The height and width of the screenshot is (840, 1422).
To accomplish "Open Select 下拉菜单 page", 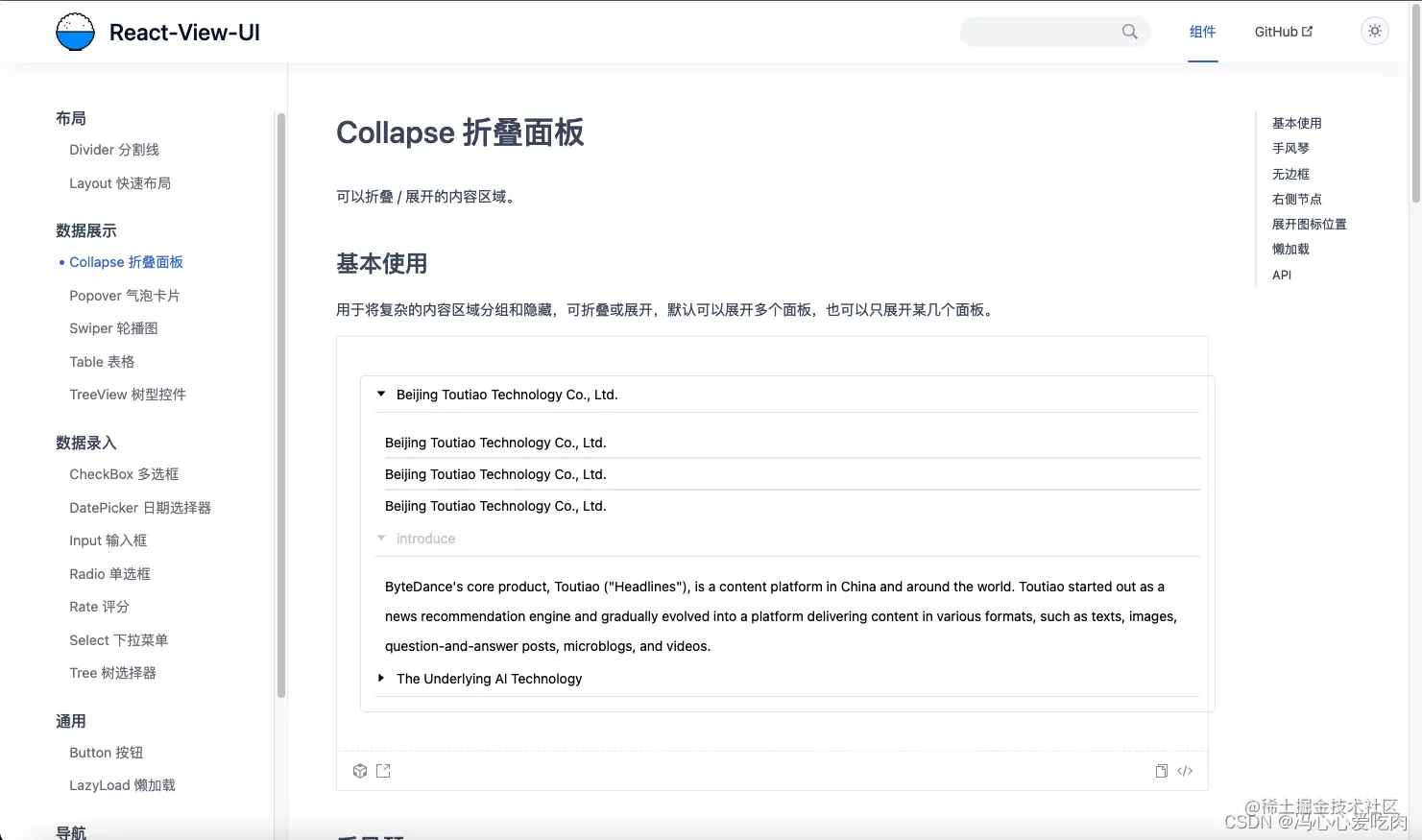I will pyautogui.click(x=119, y=640).
